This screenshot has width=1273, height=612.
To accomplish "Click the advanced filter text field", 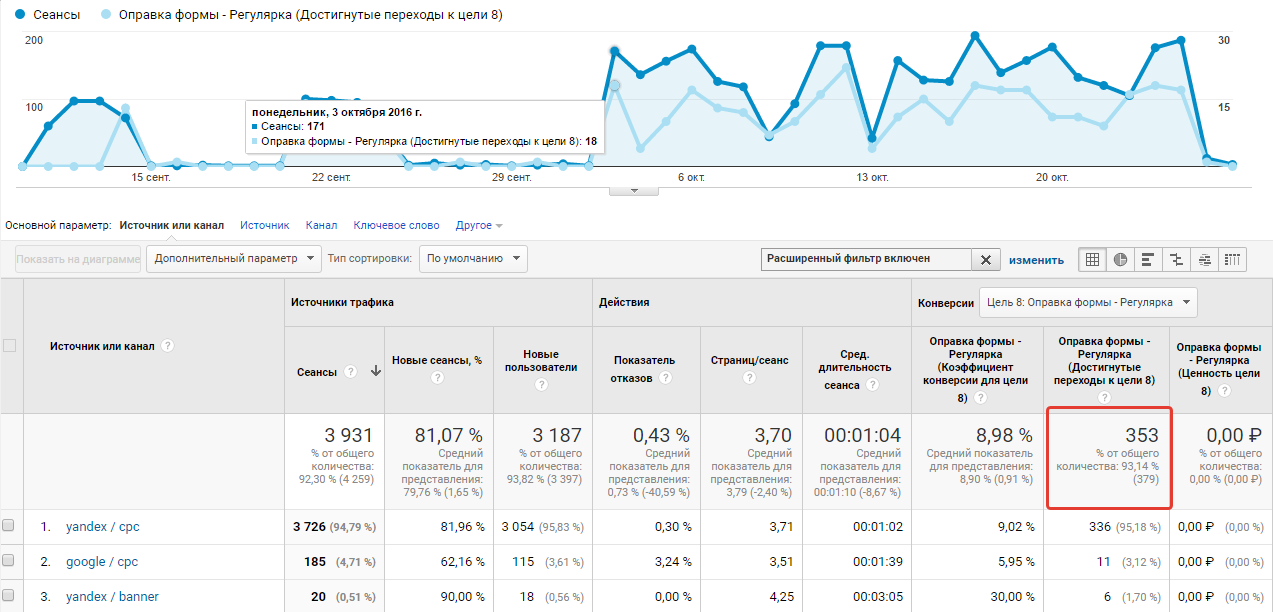I will point(866,259).
